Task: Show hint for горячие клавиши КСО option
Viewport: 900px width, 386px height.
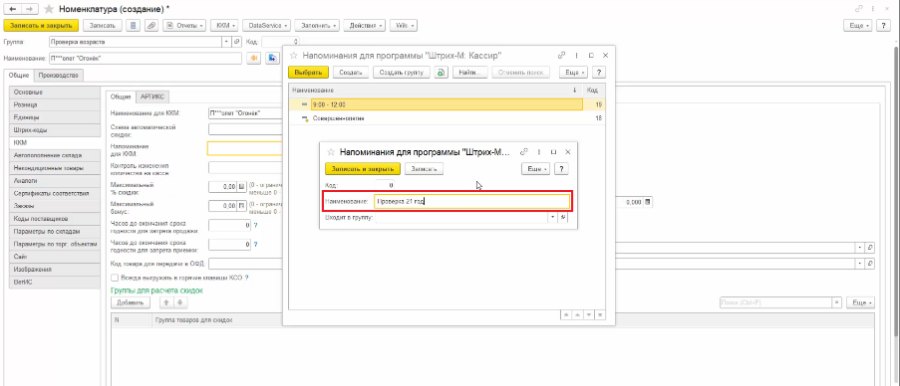Action: (246, 277)
